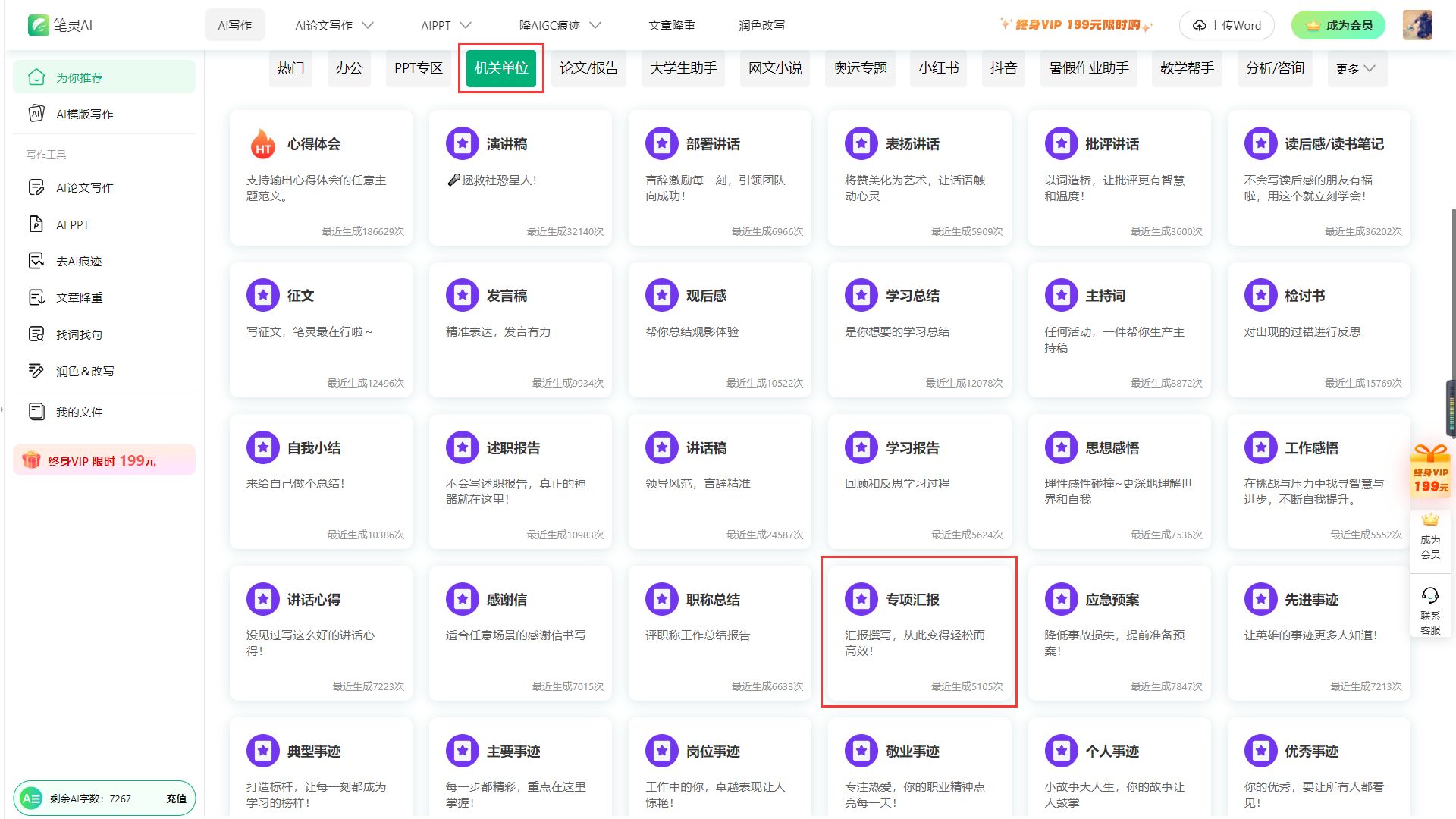This screenshot has width=1456, height=819.
Task: Click the 联系客服 headset icon
Action: (x=1430, y=596)
